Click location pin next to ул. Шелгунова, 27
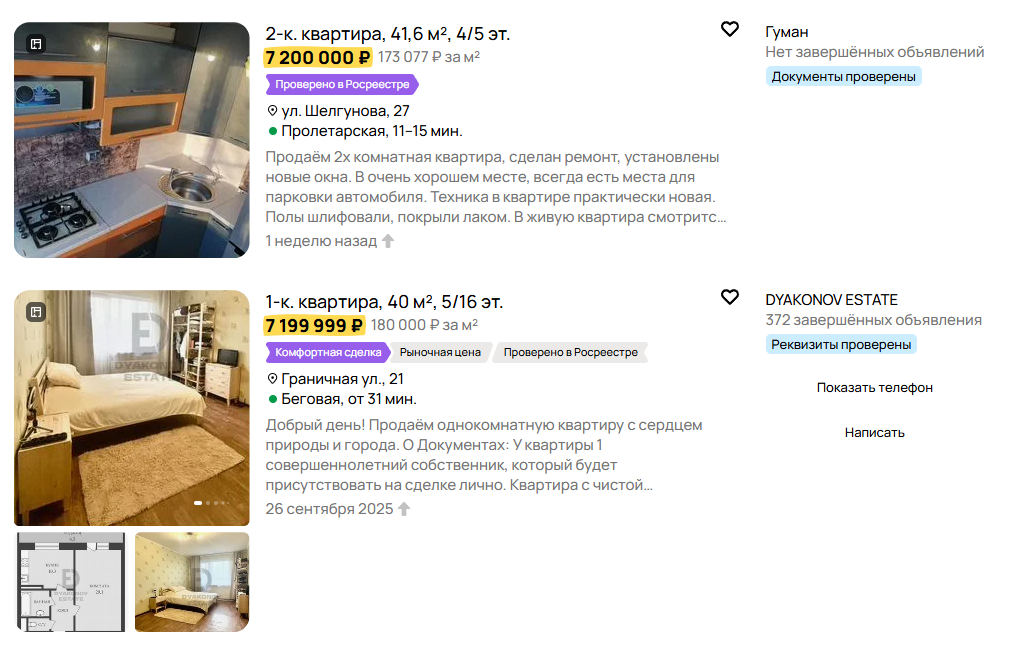The width and height of the screenshot is (1036, 647). (272, 110)
